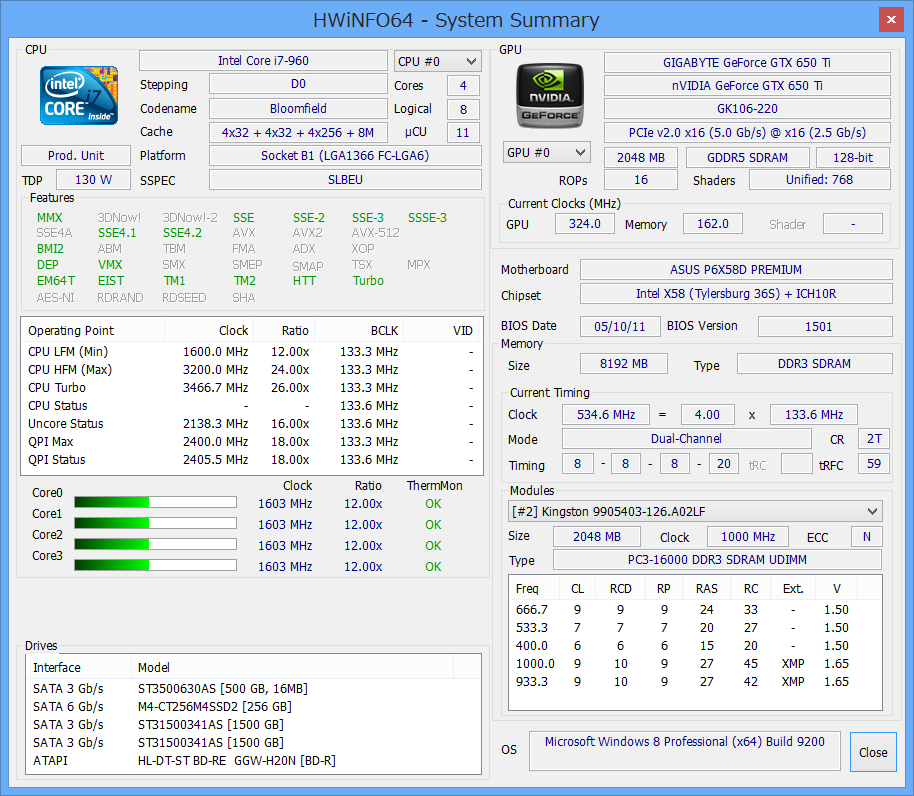
Task: Click the Intel Core i7 logo
Action: point(79,96)
